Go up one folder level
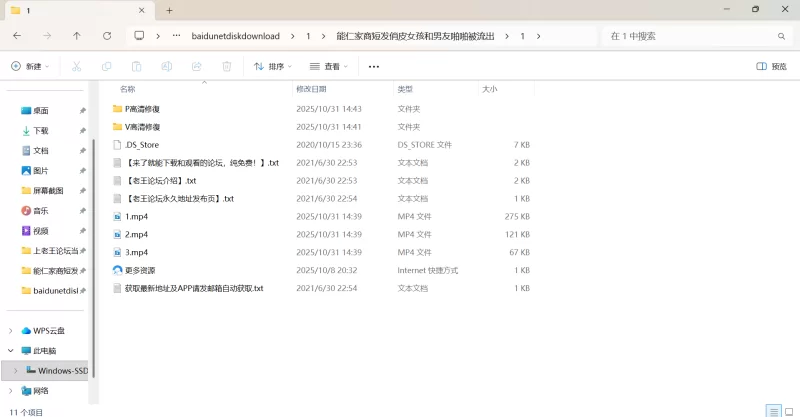This screenshot has width=800, height=417. tap(77, 36)
